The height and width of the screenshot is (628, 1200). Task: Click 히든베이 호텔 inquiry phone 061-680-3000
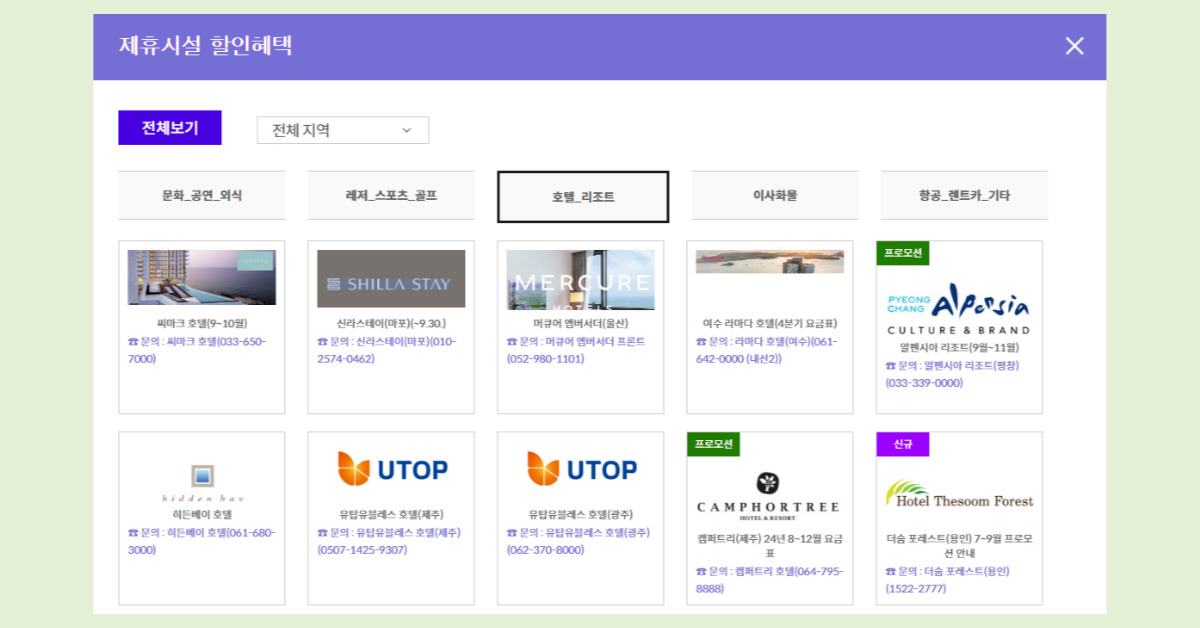point(201,541)
